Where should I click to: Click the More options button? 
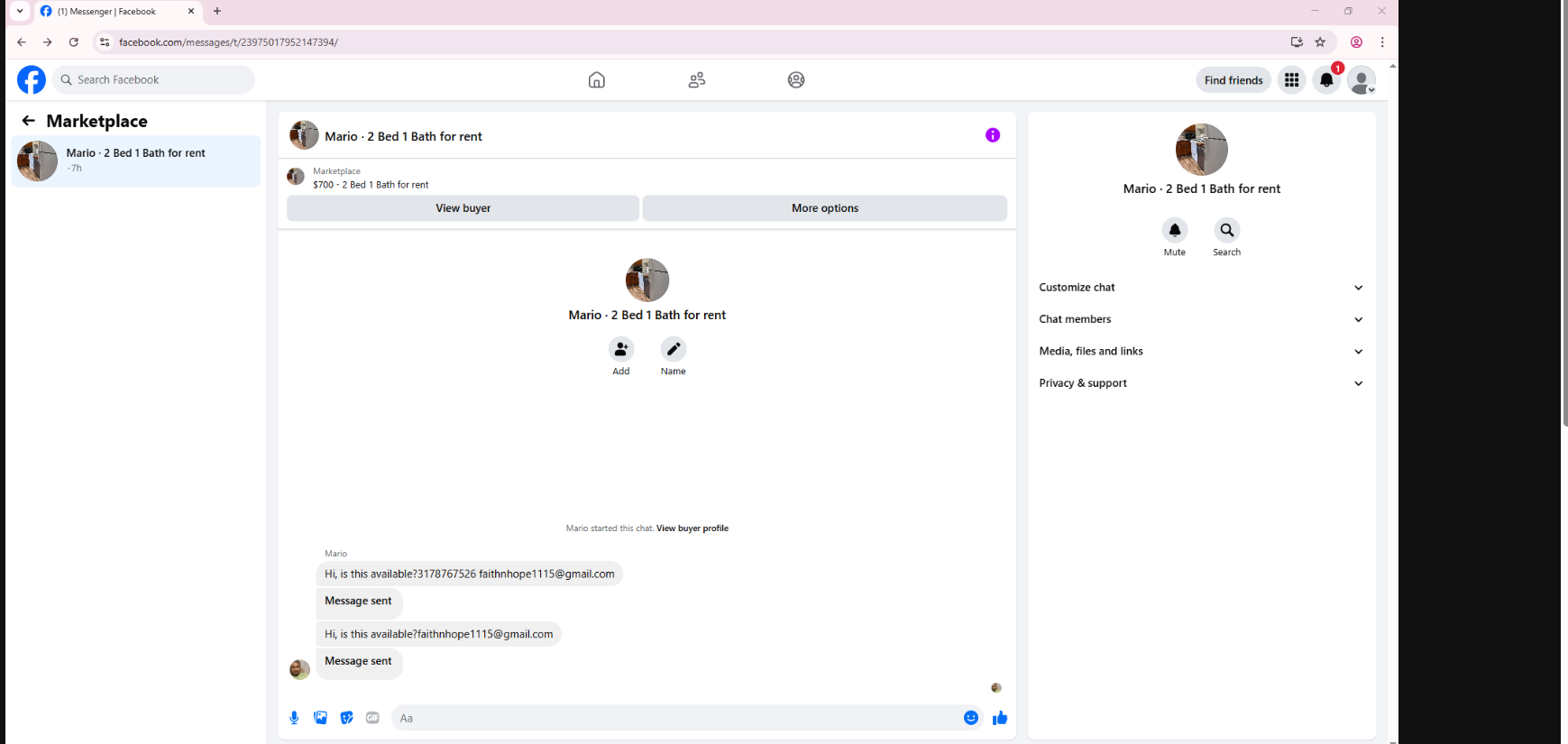[825, 208]
